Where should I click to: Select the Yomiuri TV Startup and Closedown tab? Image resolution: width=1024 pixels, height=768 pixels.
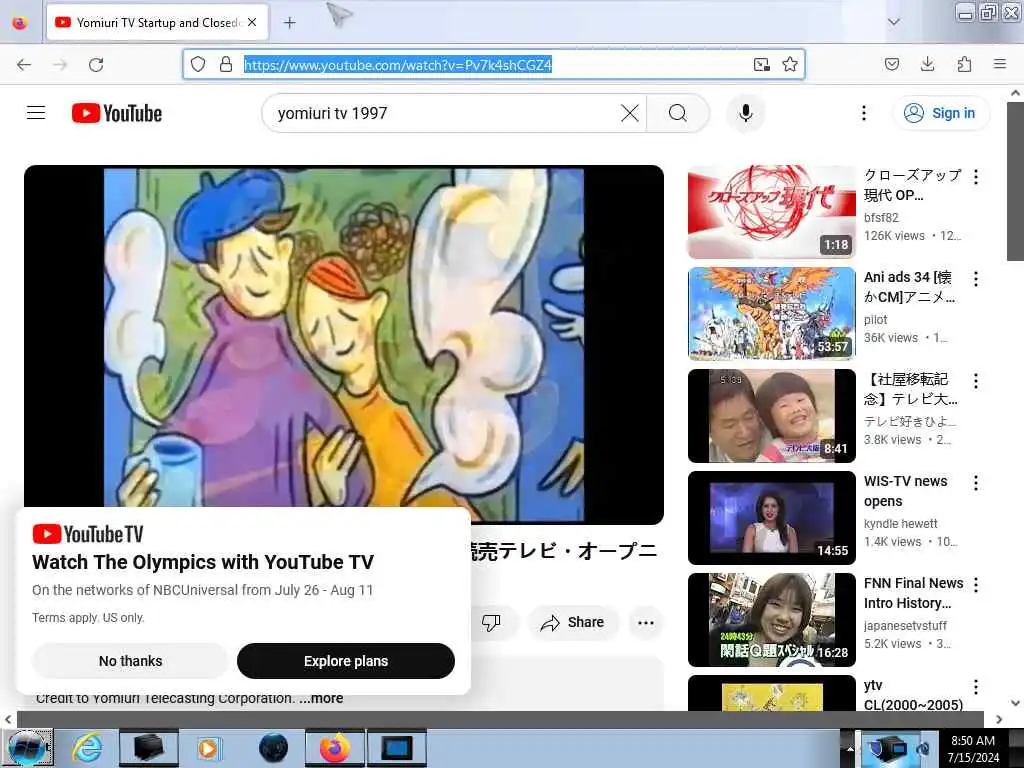pyautogui.click(x=157, y=23)
